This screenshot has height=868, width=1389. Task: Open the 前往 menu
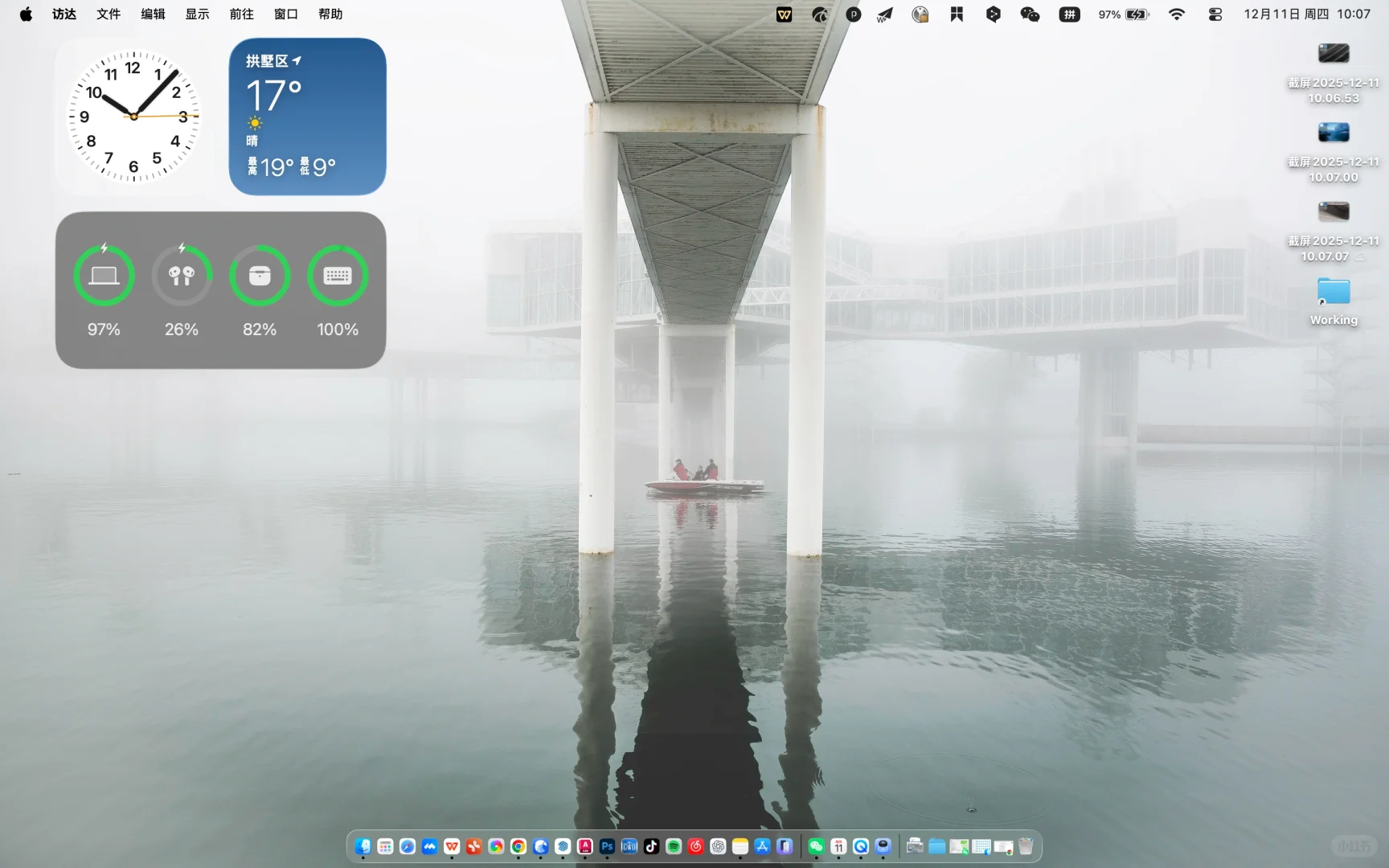pos(240,14)
